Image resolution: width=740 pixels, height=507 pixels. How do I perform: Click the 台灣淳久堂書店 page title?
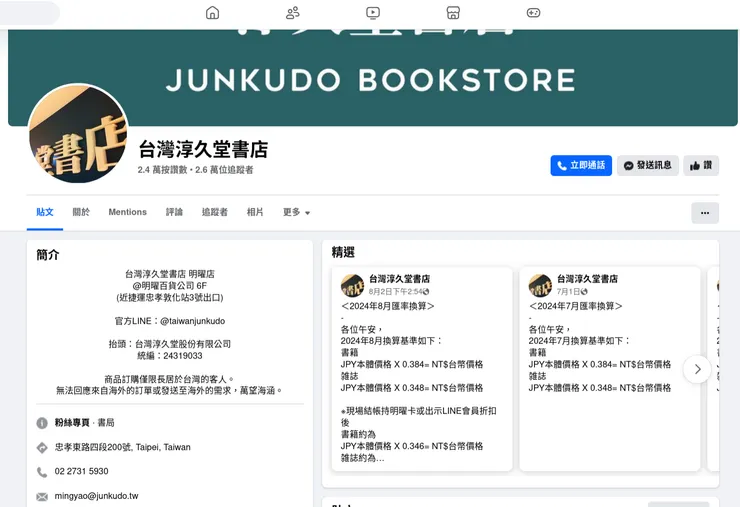tap(203, 150)
